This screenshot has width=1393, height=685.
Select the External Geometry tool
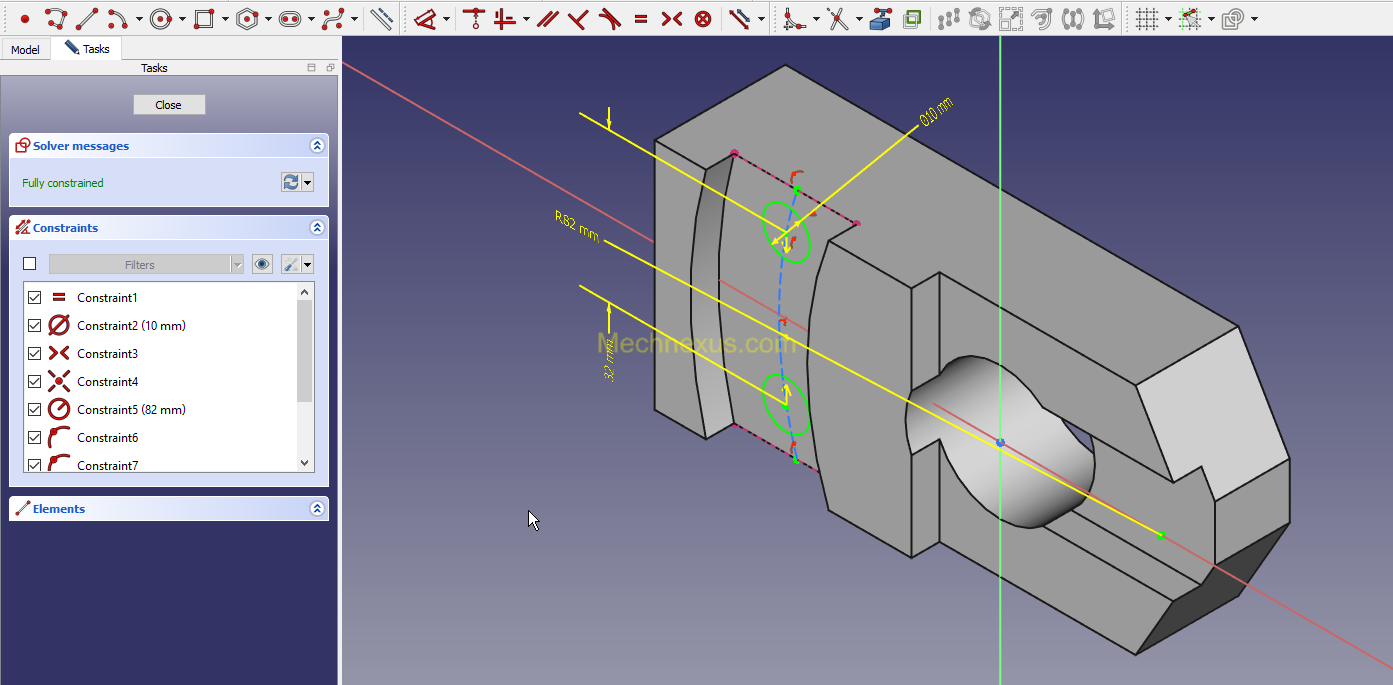pos(879,18)
